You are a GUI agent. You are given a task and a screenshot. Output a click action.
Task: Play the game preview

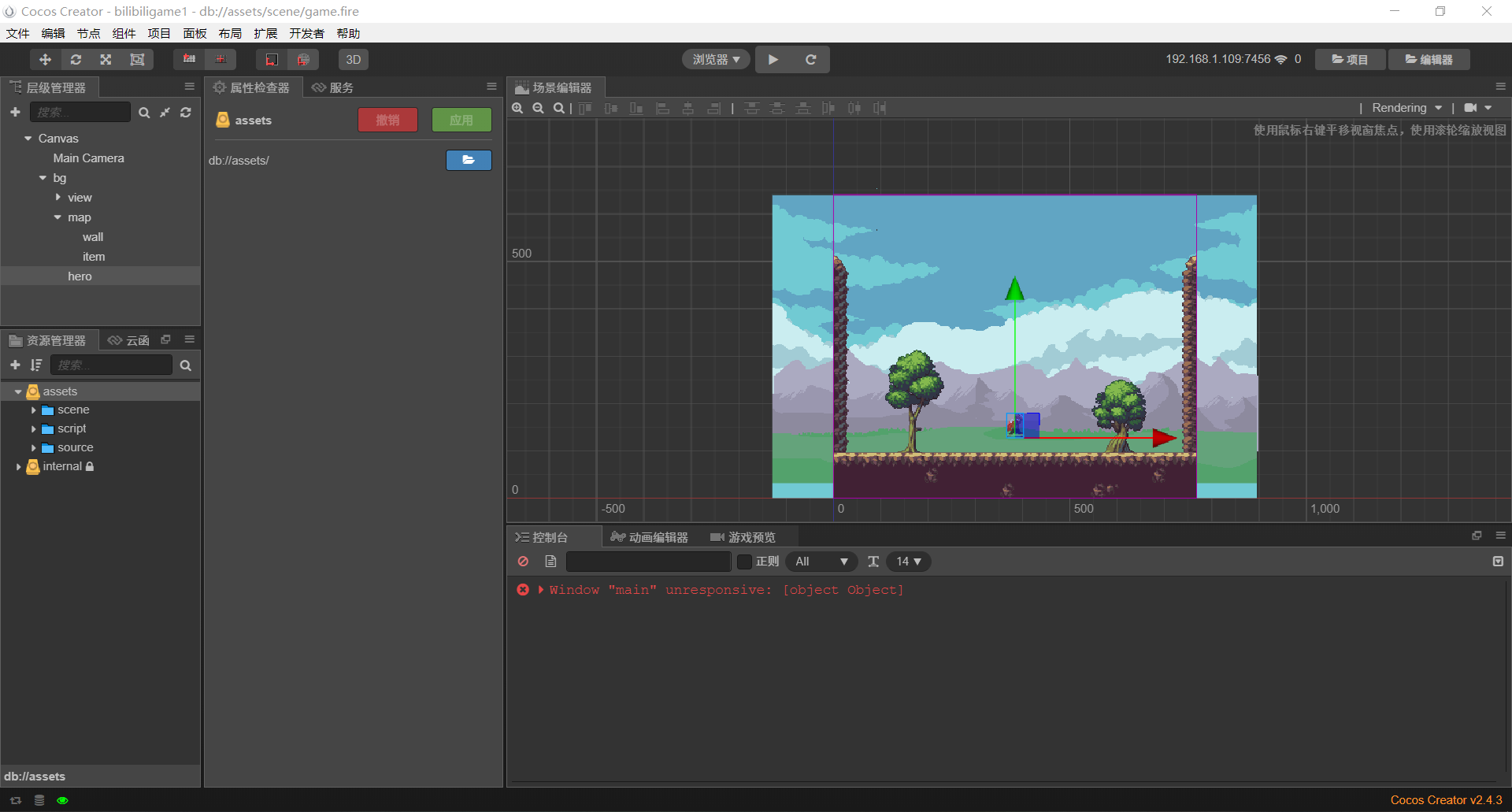tap(773, 60)
